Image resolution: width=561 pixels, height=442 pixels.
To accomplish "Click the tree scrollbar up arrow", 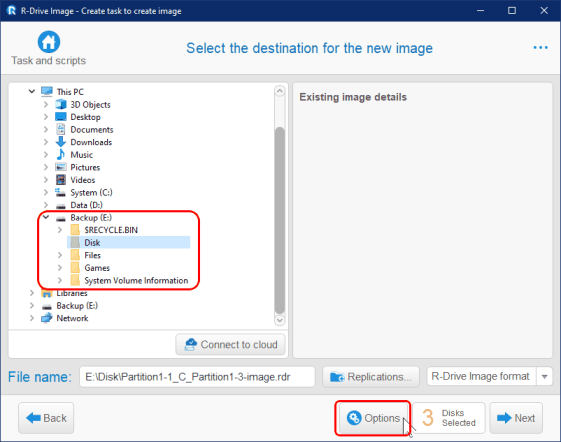I will (280, 91).
